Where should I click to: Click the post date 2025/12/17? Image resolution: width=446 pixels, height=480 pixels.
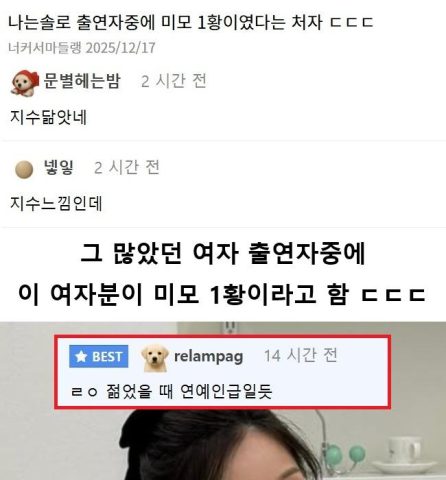point(121,48)
